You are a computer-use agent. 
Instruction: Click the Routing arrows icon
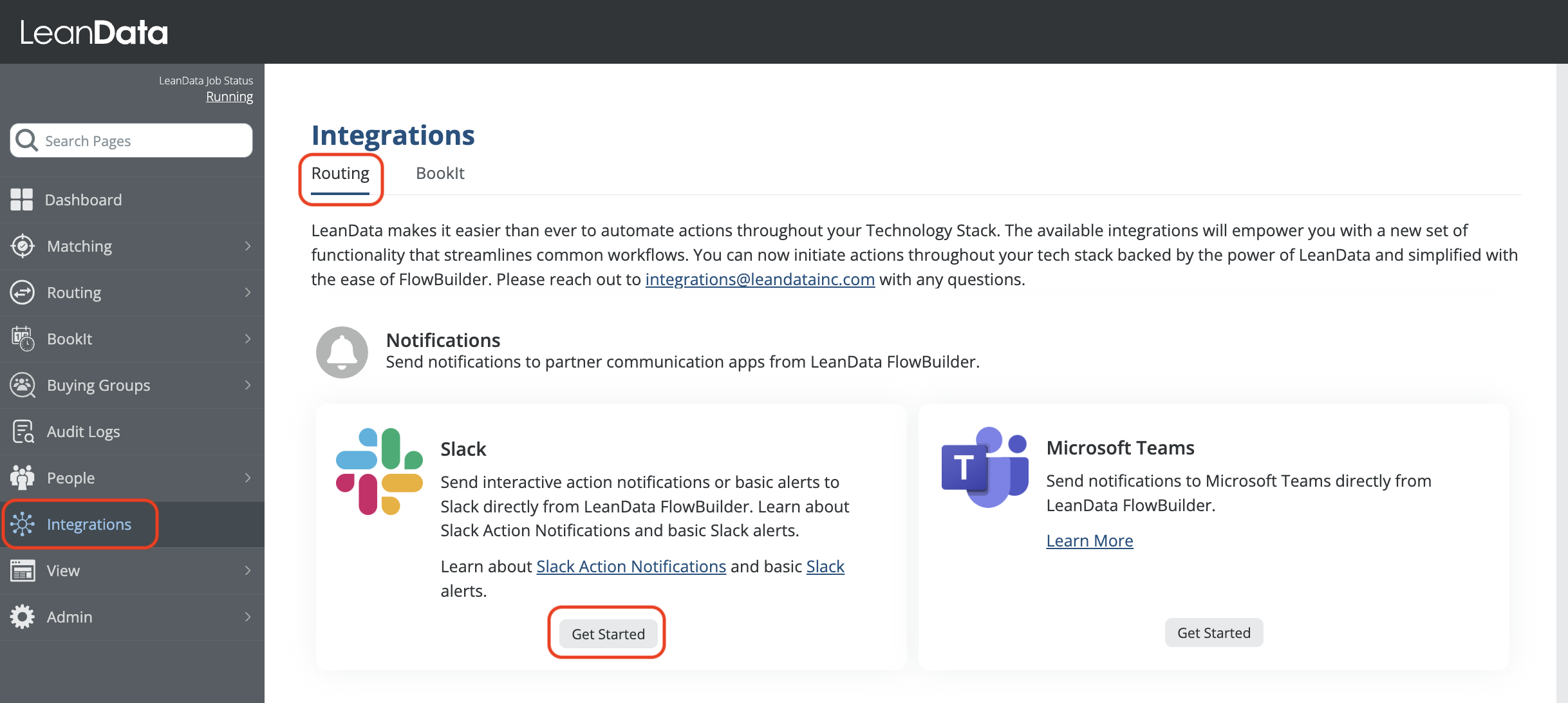(x=23, y=292)
